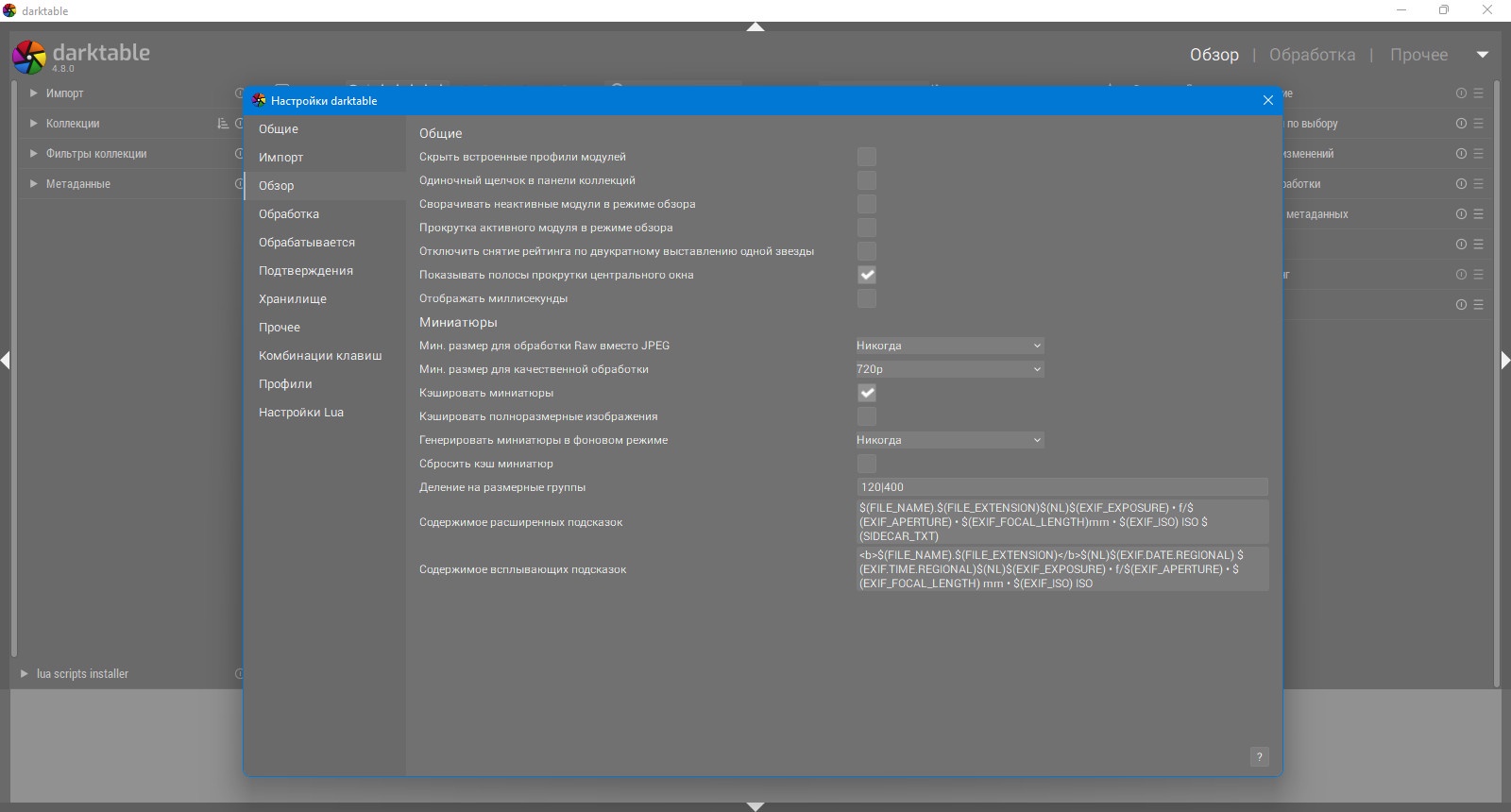The height and width of the screenshot is (812, 1511).
Task: Open Мин. размер для обработки Raw dropdown
Action: point(949,346)
